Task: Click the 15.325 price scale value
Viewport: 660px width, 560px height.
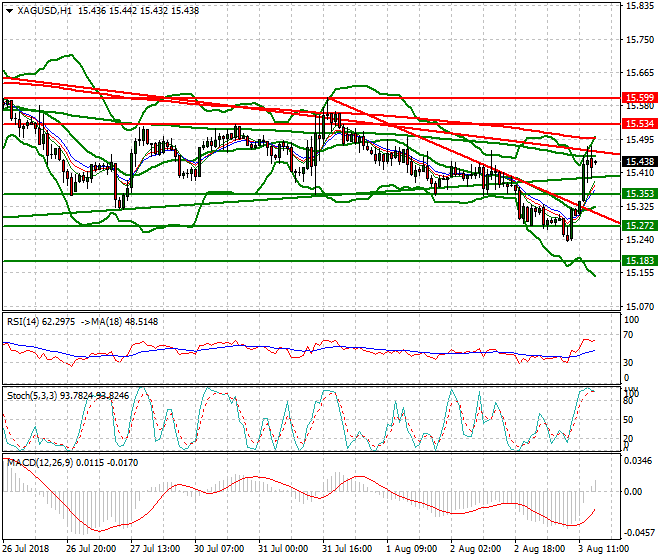Action: click(x=640, y=207)
